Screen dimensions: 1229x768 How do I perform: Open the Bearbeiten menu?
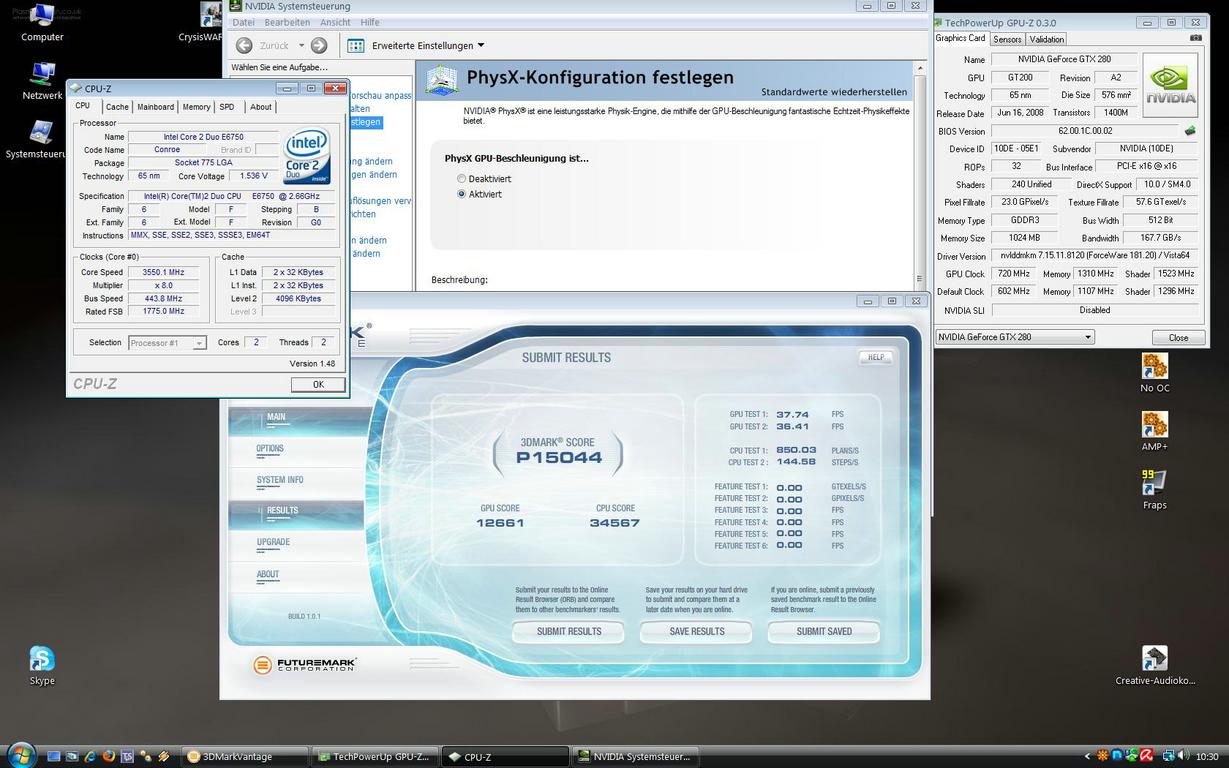287,22
